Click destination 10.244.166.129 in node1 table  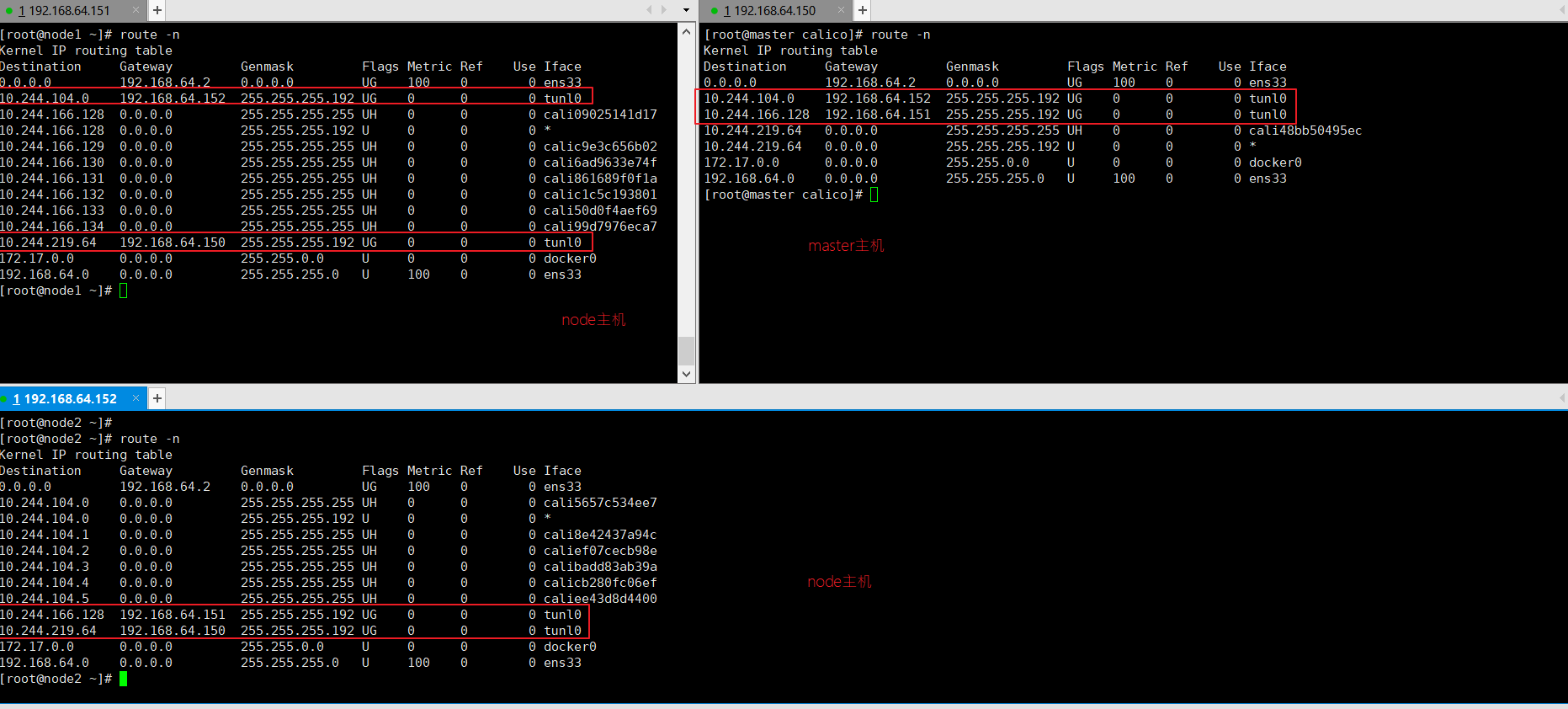coord(52,147)
